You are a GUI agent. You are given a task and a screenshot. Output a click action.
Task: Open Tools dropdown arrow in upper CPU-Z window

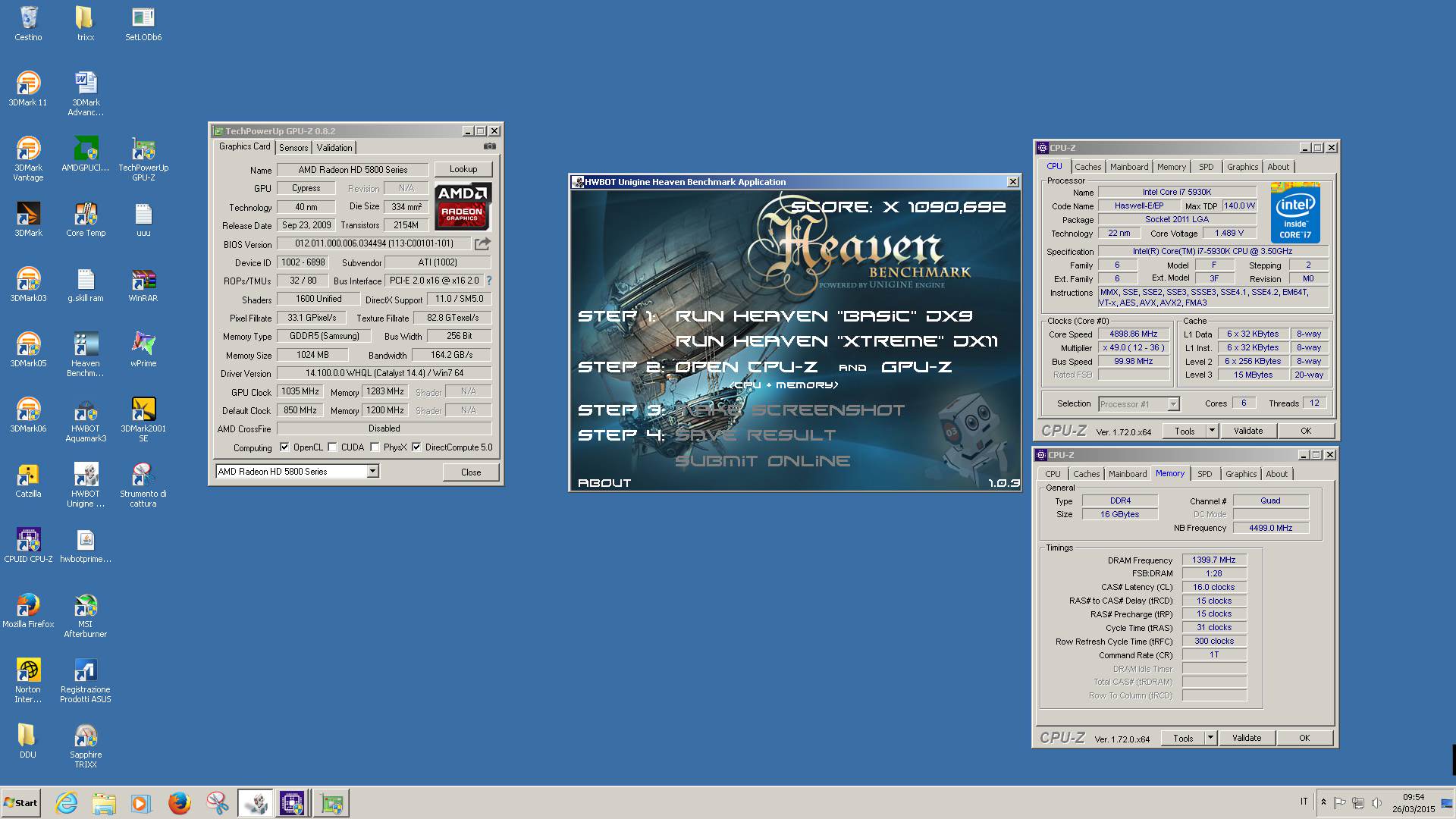coord(1211,431)
